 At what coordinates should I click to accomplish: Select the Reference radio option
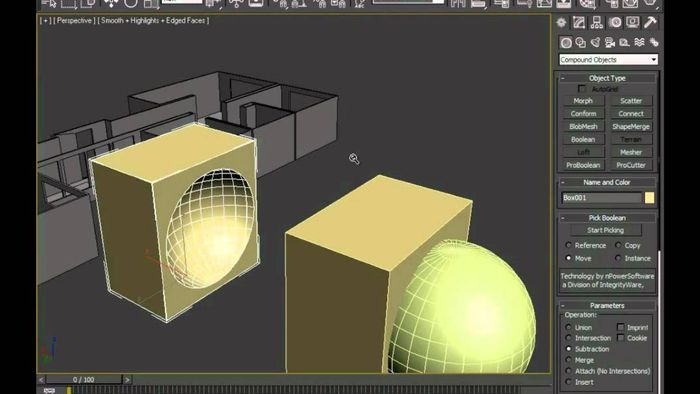pyautogui.click(x=568, y=245)
